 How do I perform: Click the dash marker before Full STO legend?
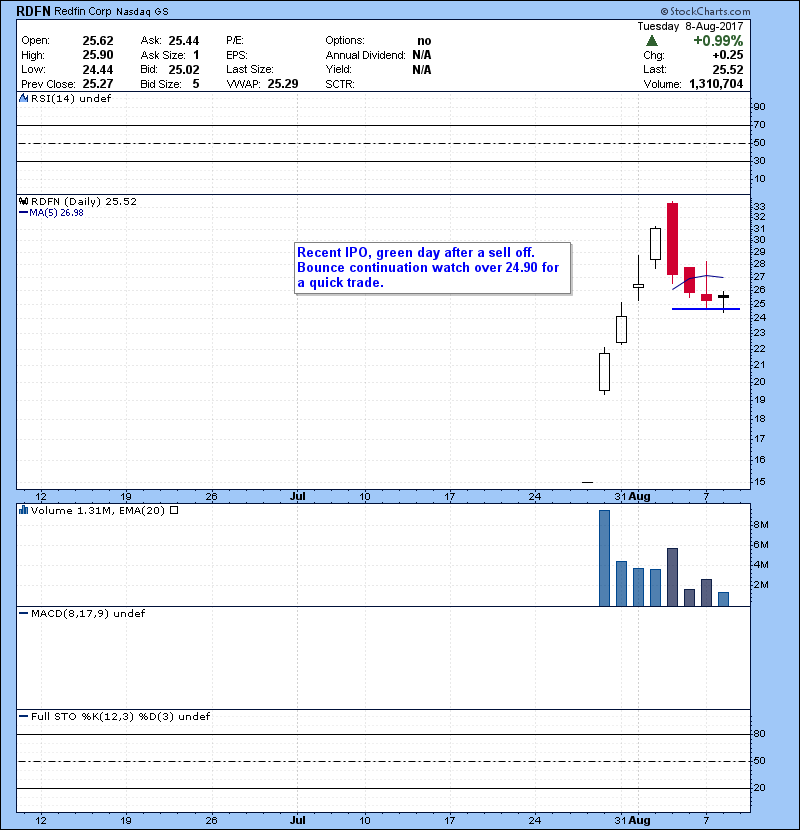(x=23, y=717)
